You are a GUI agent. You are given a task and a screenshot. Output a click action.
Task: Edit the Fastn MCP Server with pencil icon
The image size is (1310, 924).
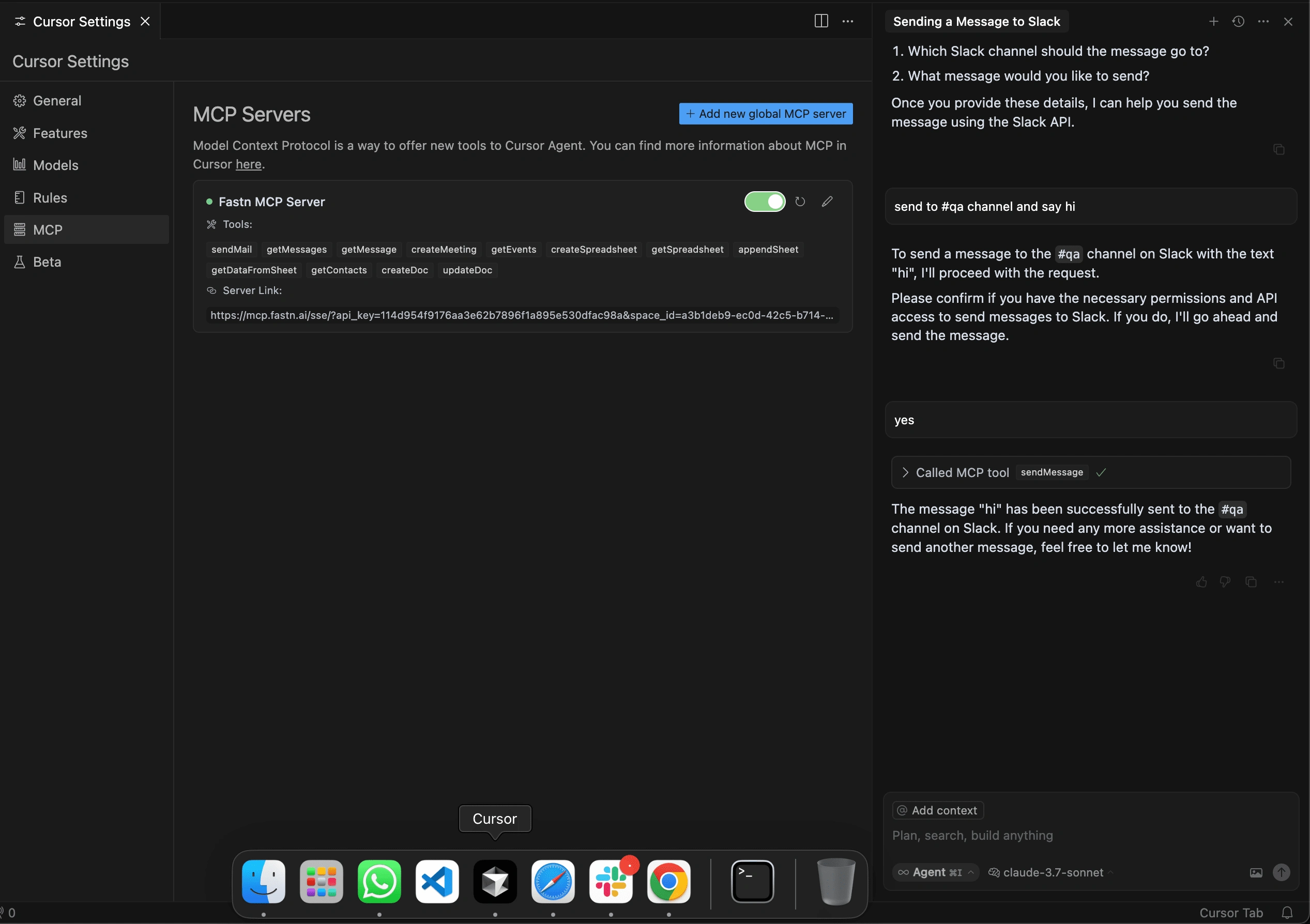pos(827,202)
